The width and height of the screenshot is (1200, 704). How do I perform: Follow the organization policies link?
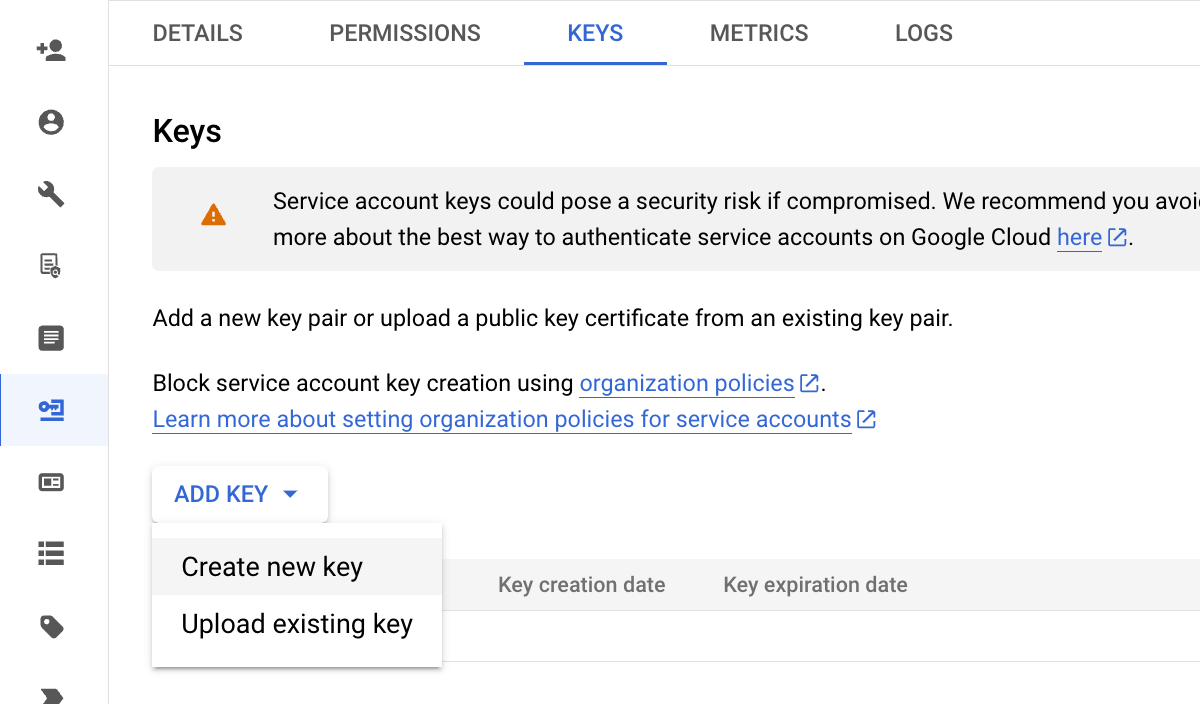pyautogui.click(x=687, y=383)
